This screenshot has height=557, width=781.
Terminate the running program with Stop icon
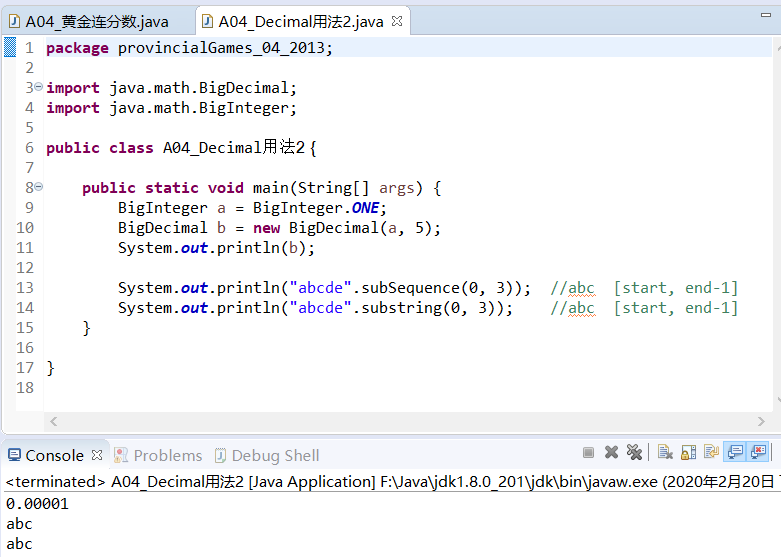click(588, 452)
